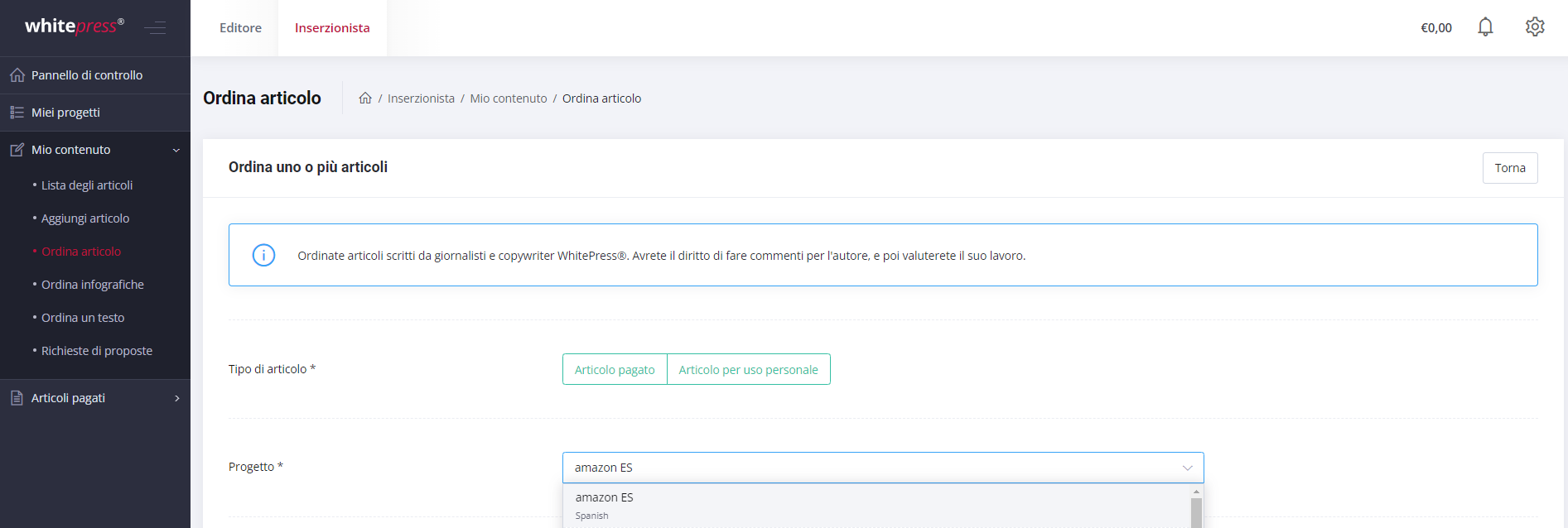This screenshot has width=1568, height=528.
Task: Toggle the Progetto dropdown arrow
Action: coord(1187,468)
